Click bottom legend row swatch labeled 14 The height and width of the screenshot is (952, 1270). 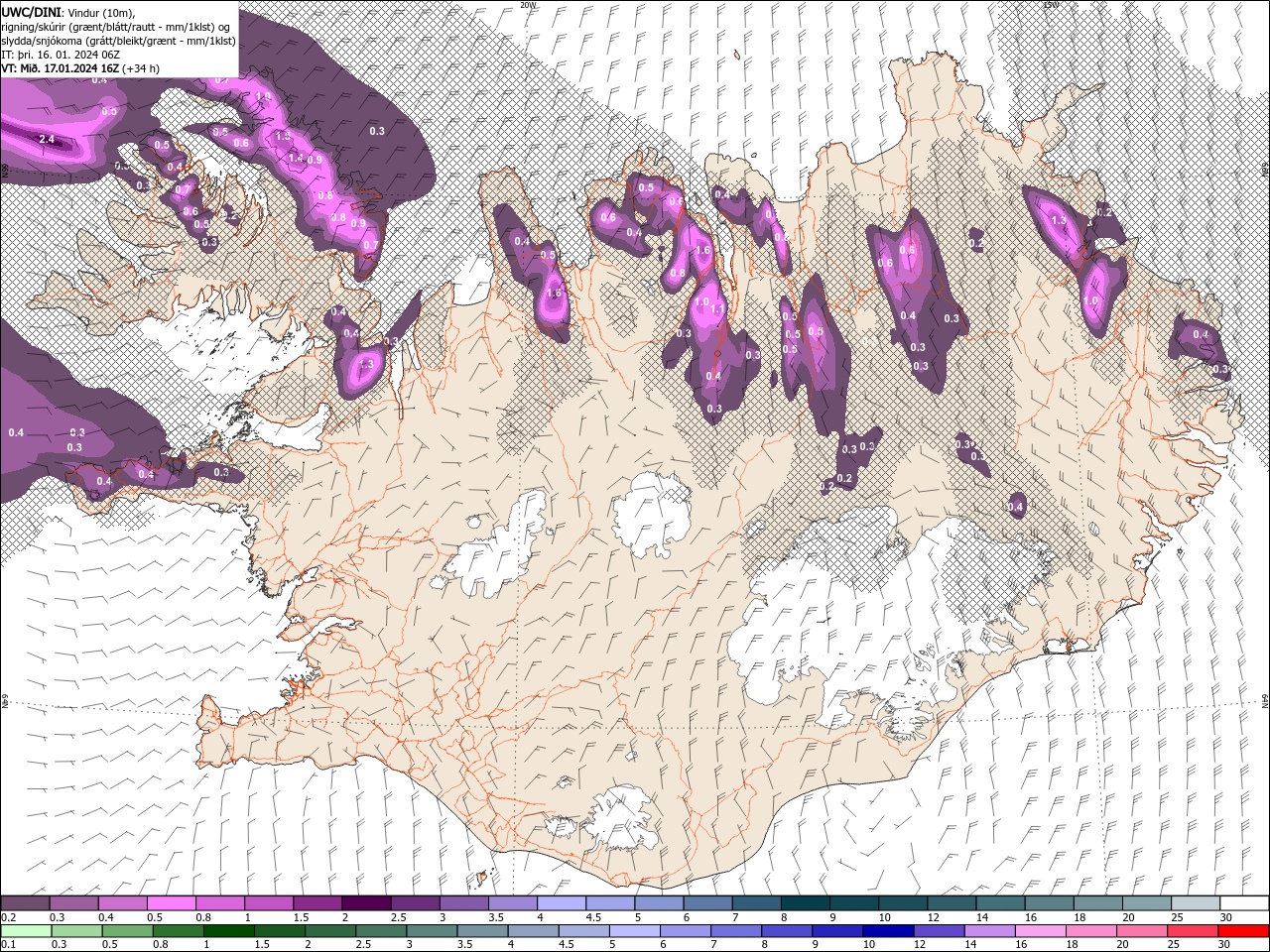coord(989,930)
